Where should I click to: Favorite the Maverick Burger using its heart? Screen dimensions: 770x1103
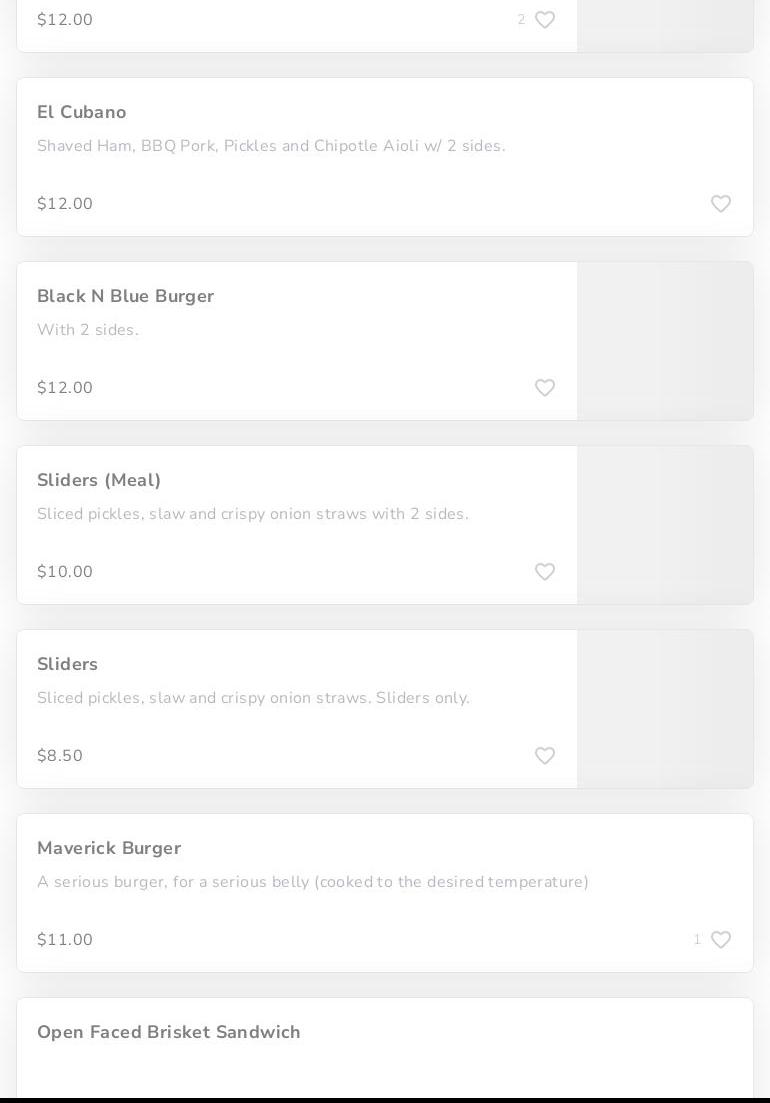click(x=721, y=940)
